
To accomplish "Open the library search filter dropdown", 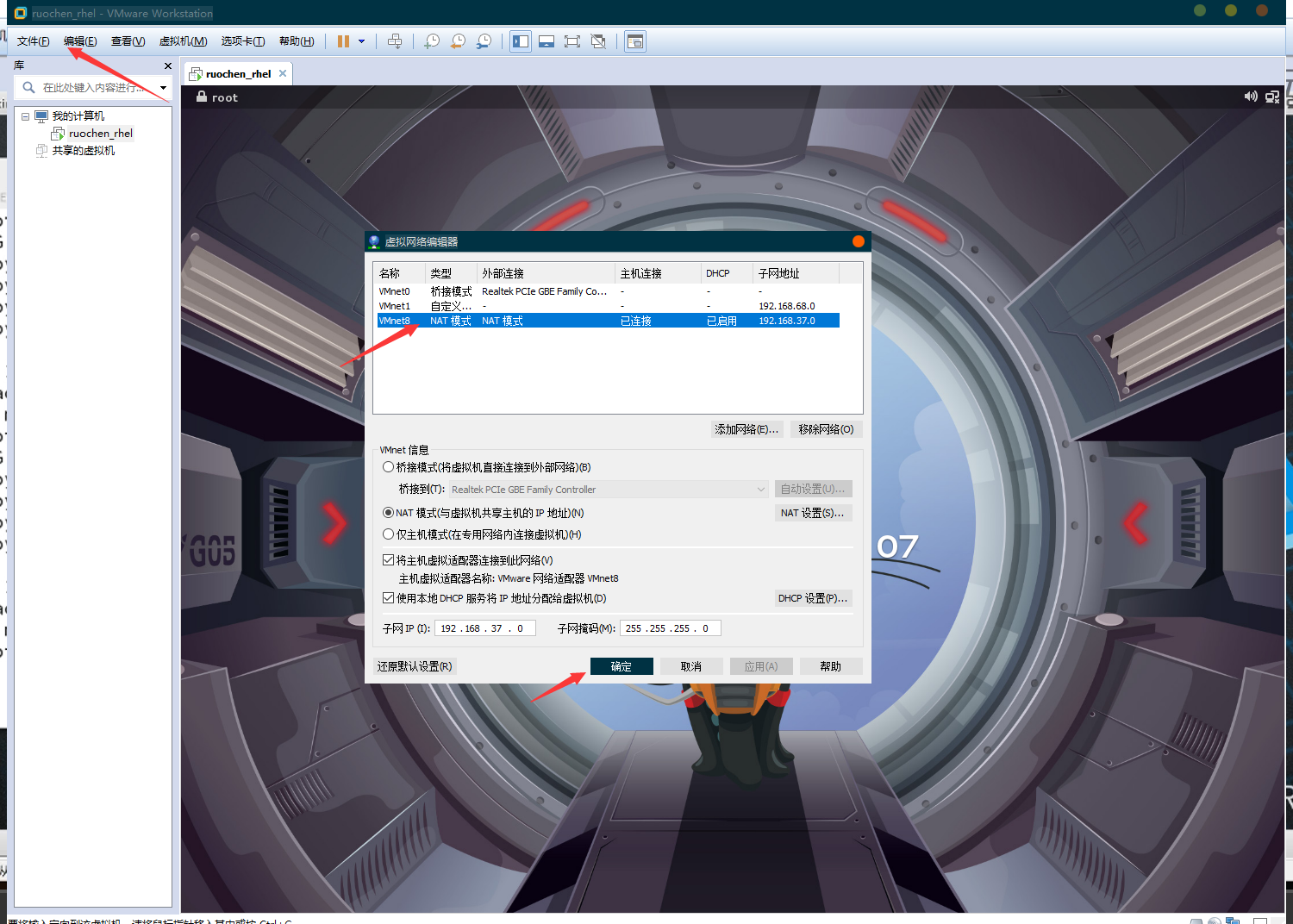I will click(163, 88).
